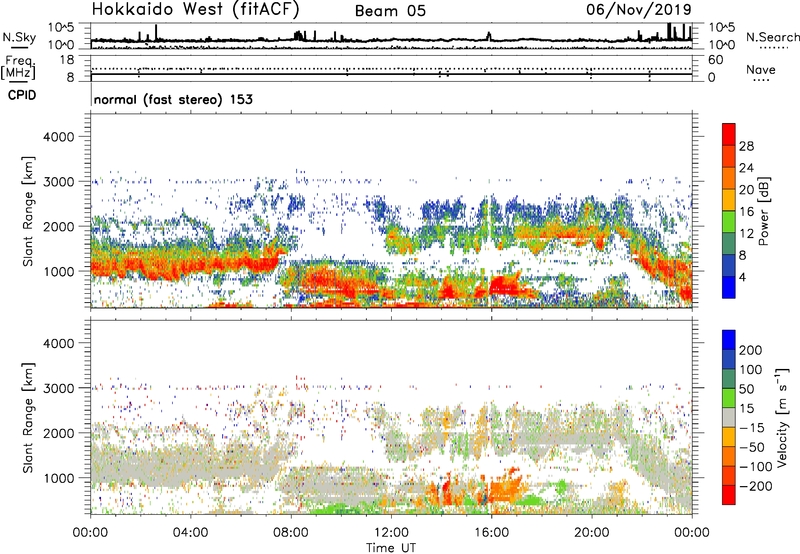
Task: Select the 'N.Sky' legend label
Action: coord(19,37)
